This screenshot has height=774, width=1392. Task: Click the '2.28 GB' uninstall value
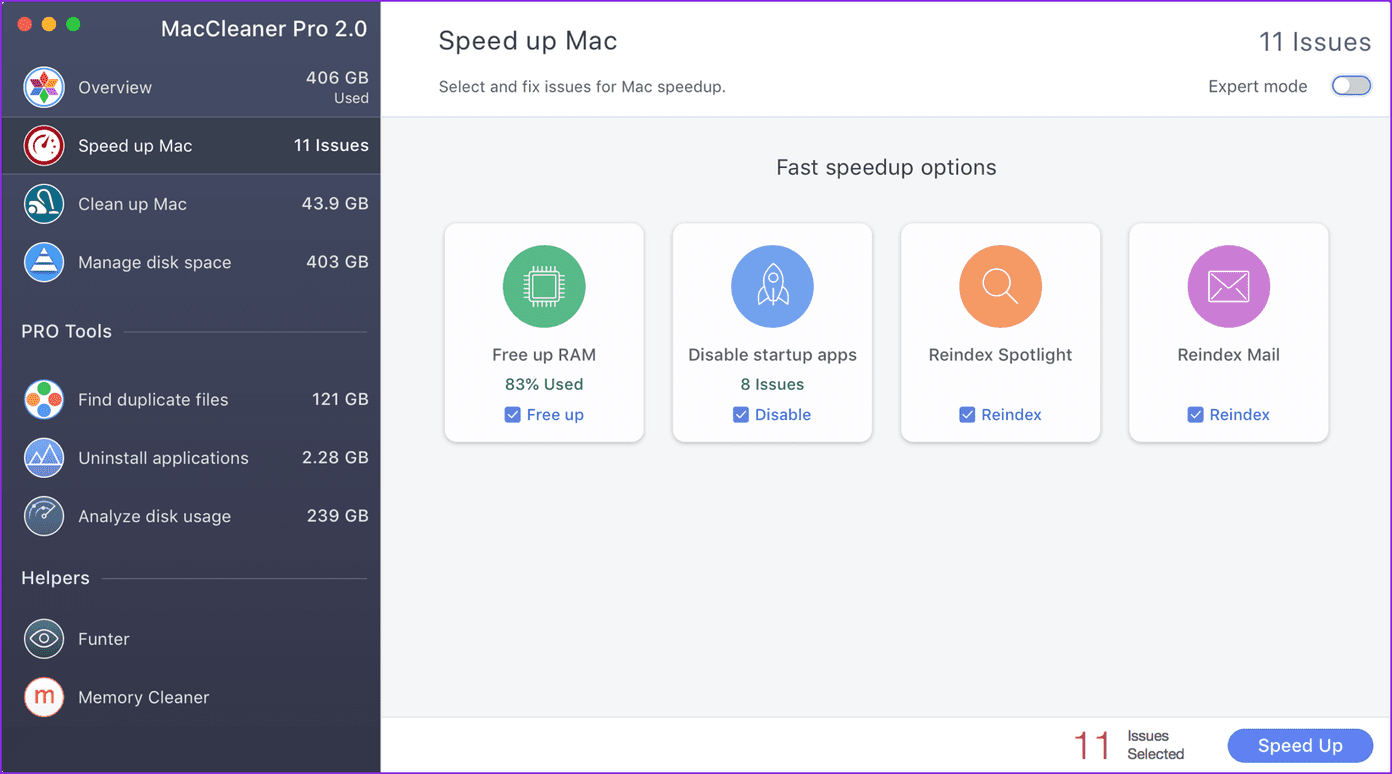pos(335,458)
